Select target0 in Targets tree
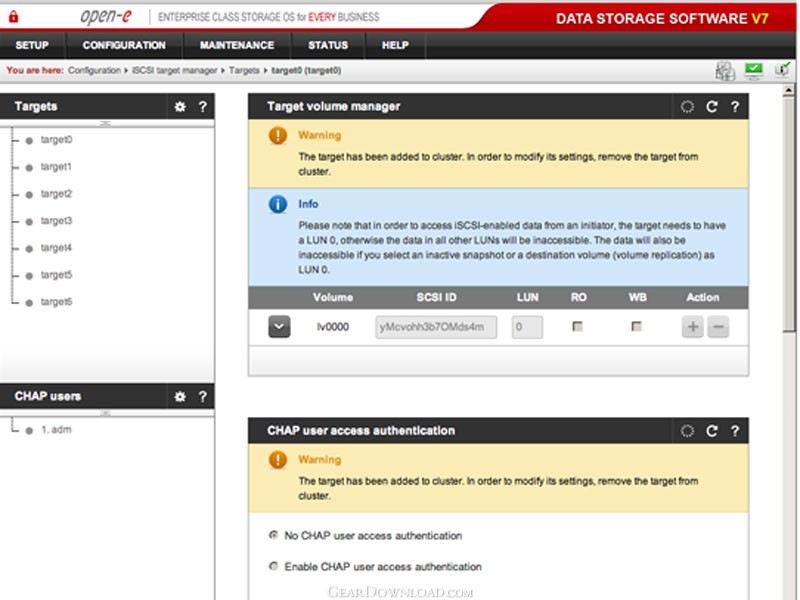800x600 pixels. (56, 140)
